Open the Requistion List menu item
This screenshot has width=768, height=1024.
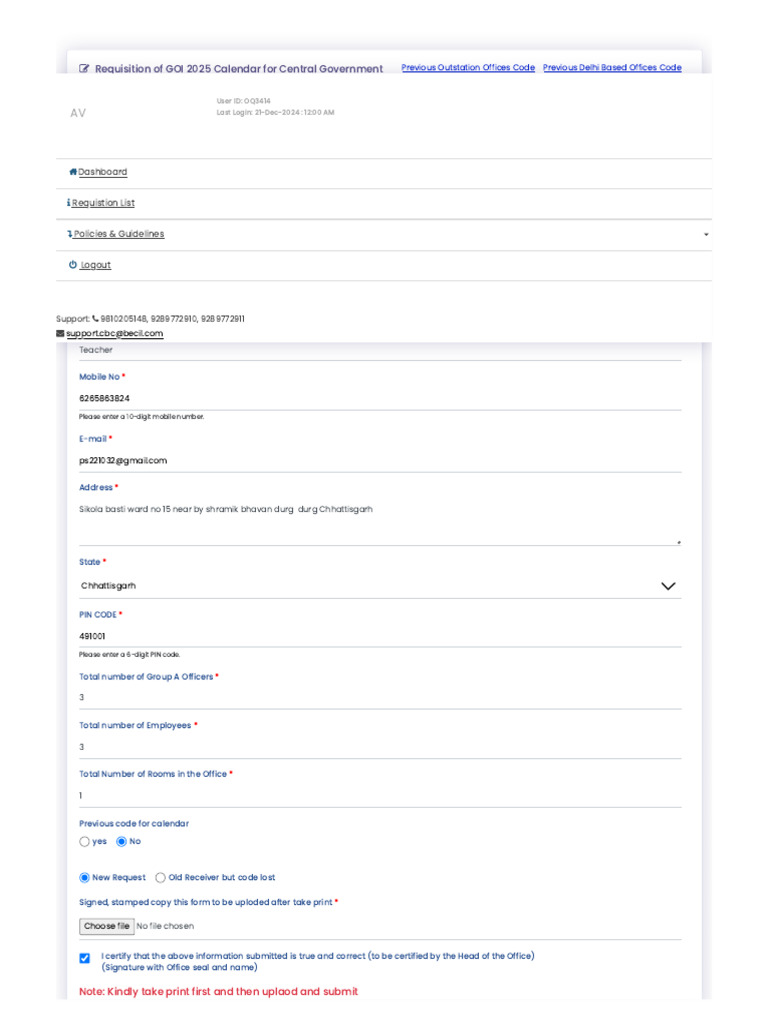[x=103, y=203]
